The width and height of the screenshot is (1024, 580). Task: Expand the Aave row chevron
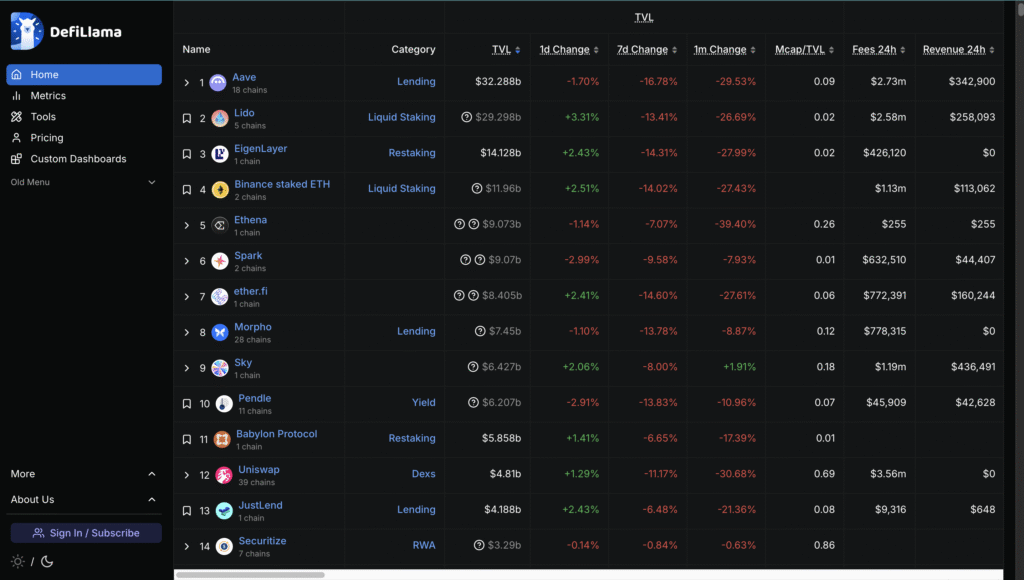click(186, 83)
